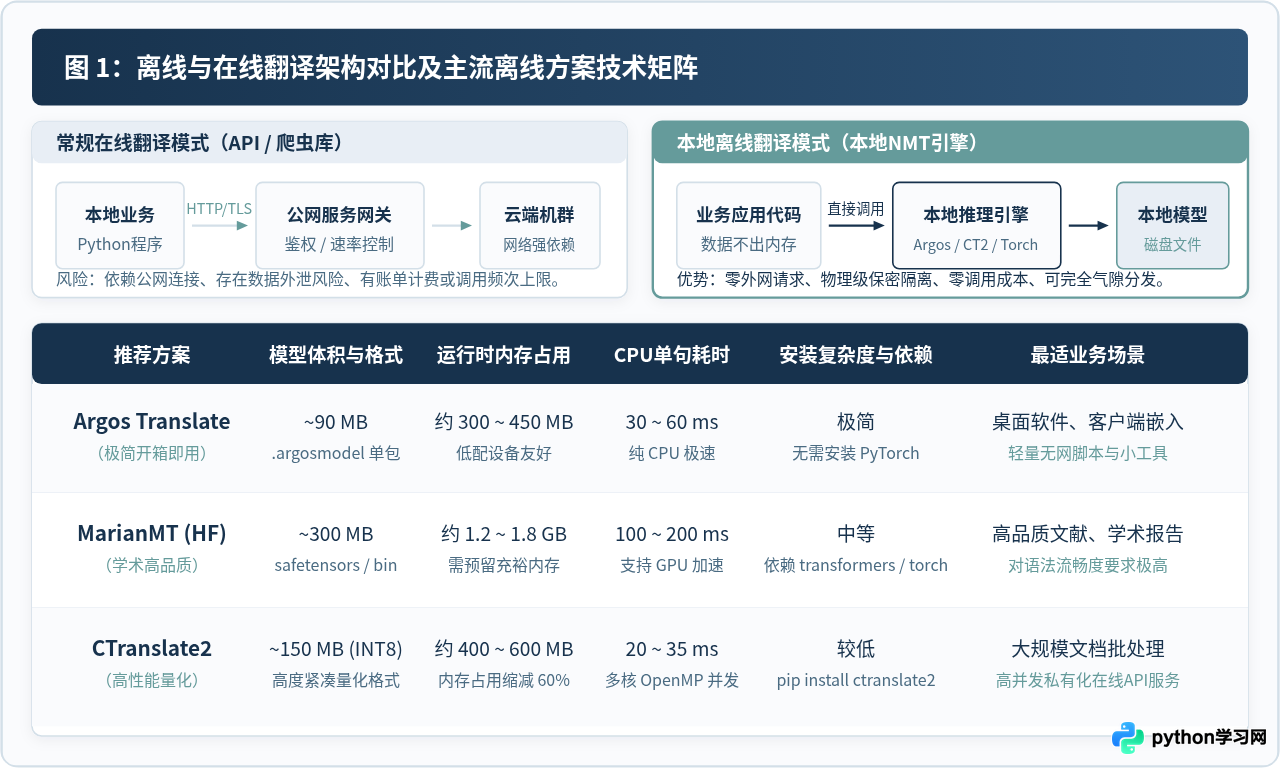Image resolution: width=1280 pixels, height=768 pixels.
Task: Click the 云端机群 网络强依赖 box
Action: pyautogui.click(x=540, y=225)
